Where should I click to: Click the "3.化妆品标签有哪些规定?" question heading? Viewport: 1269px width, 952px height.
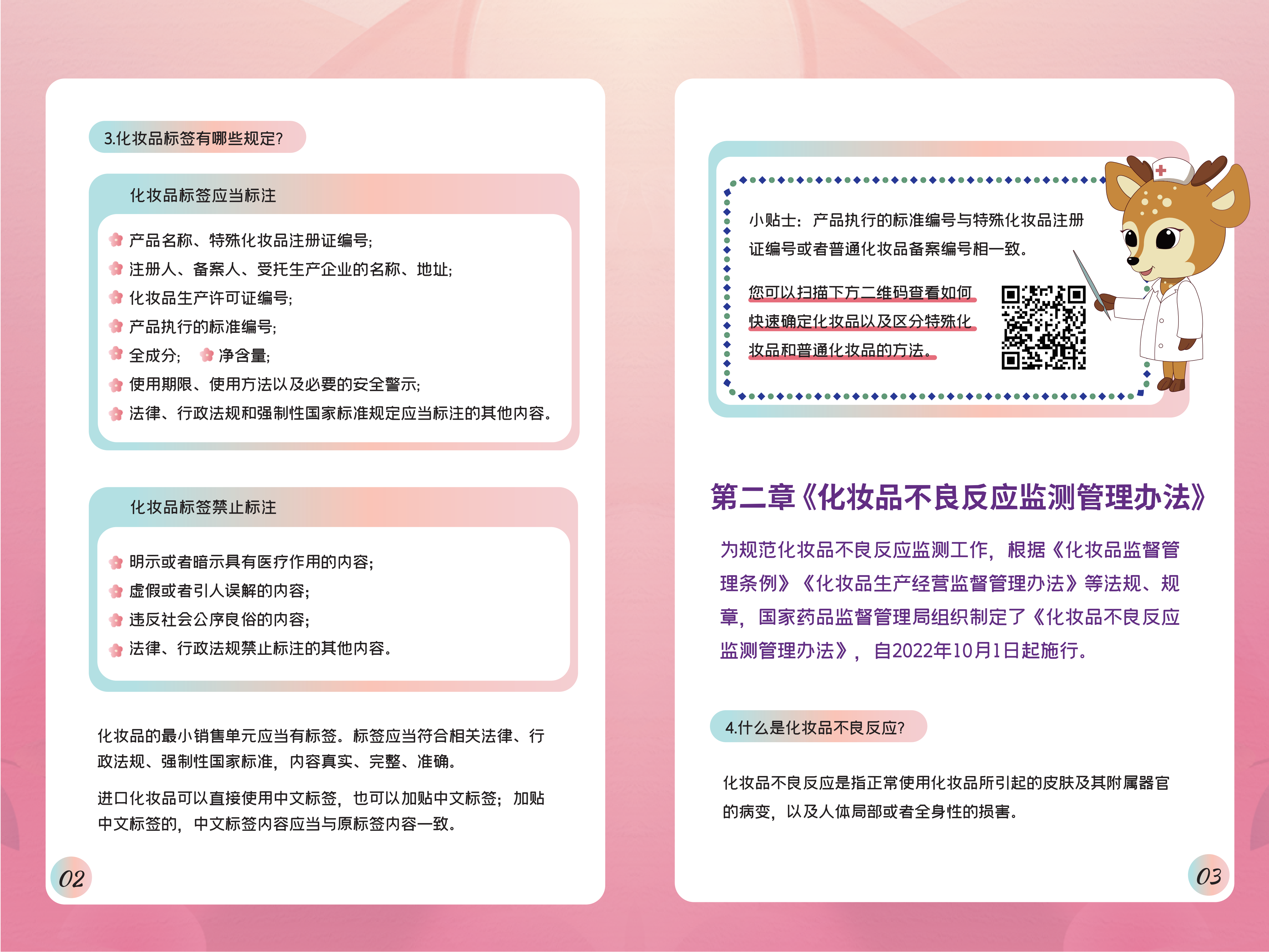coord(193,138)
